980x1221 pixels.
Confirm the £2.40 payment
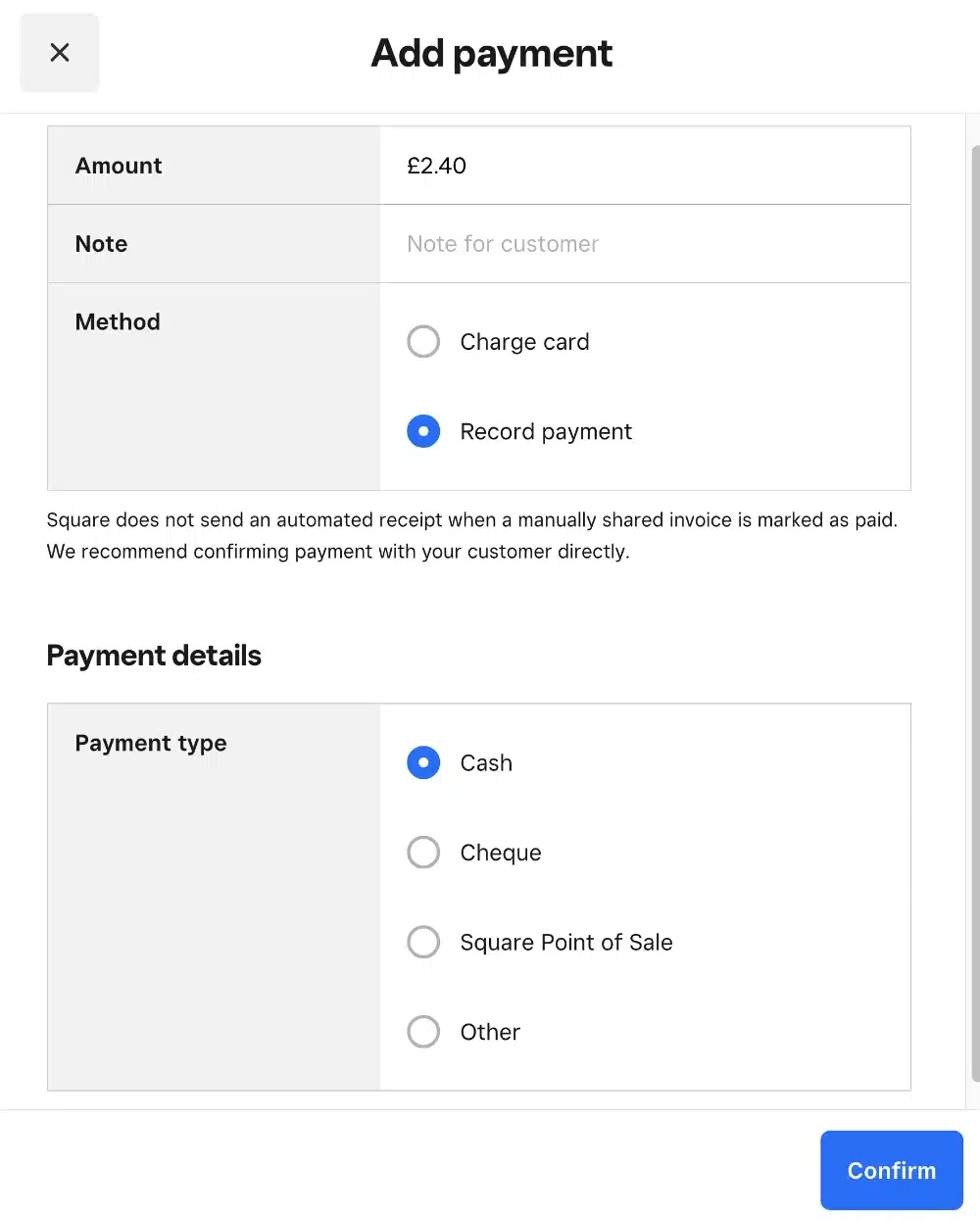tap(891, 1170)
